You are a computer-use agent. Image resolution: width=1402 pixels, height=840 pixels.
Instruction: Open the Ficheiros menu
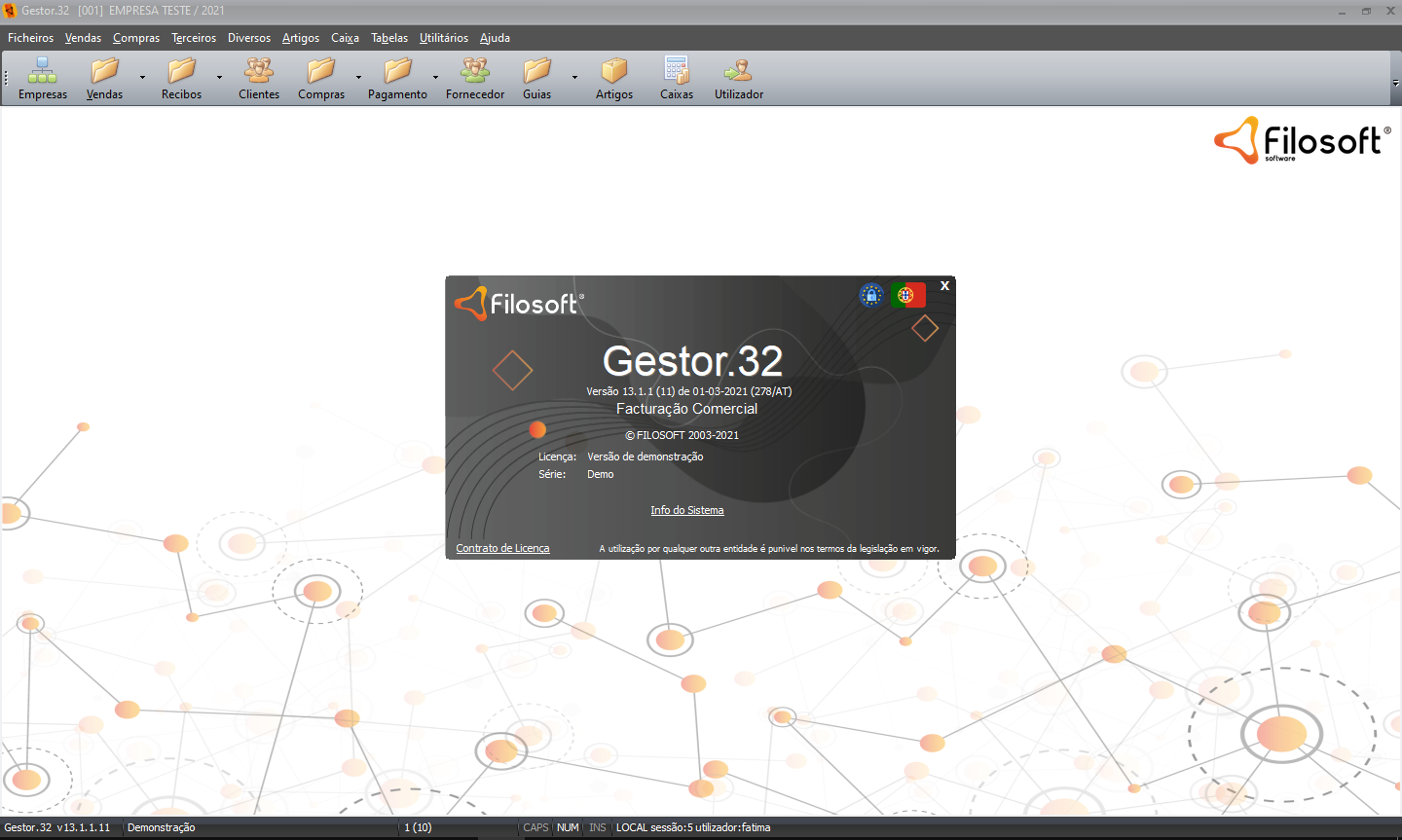30,38
